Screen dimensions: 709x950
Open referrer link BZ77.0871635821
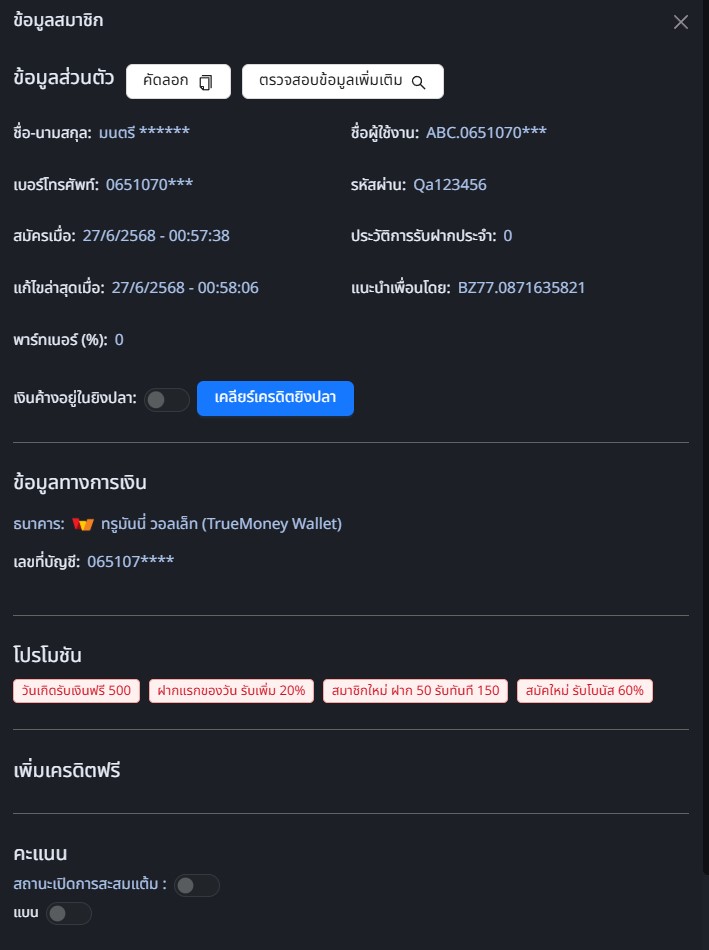[x=521, y=288]
